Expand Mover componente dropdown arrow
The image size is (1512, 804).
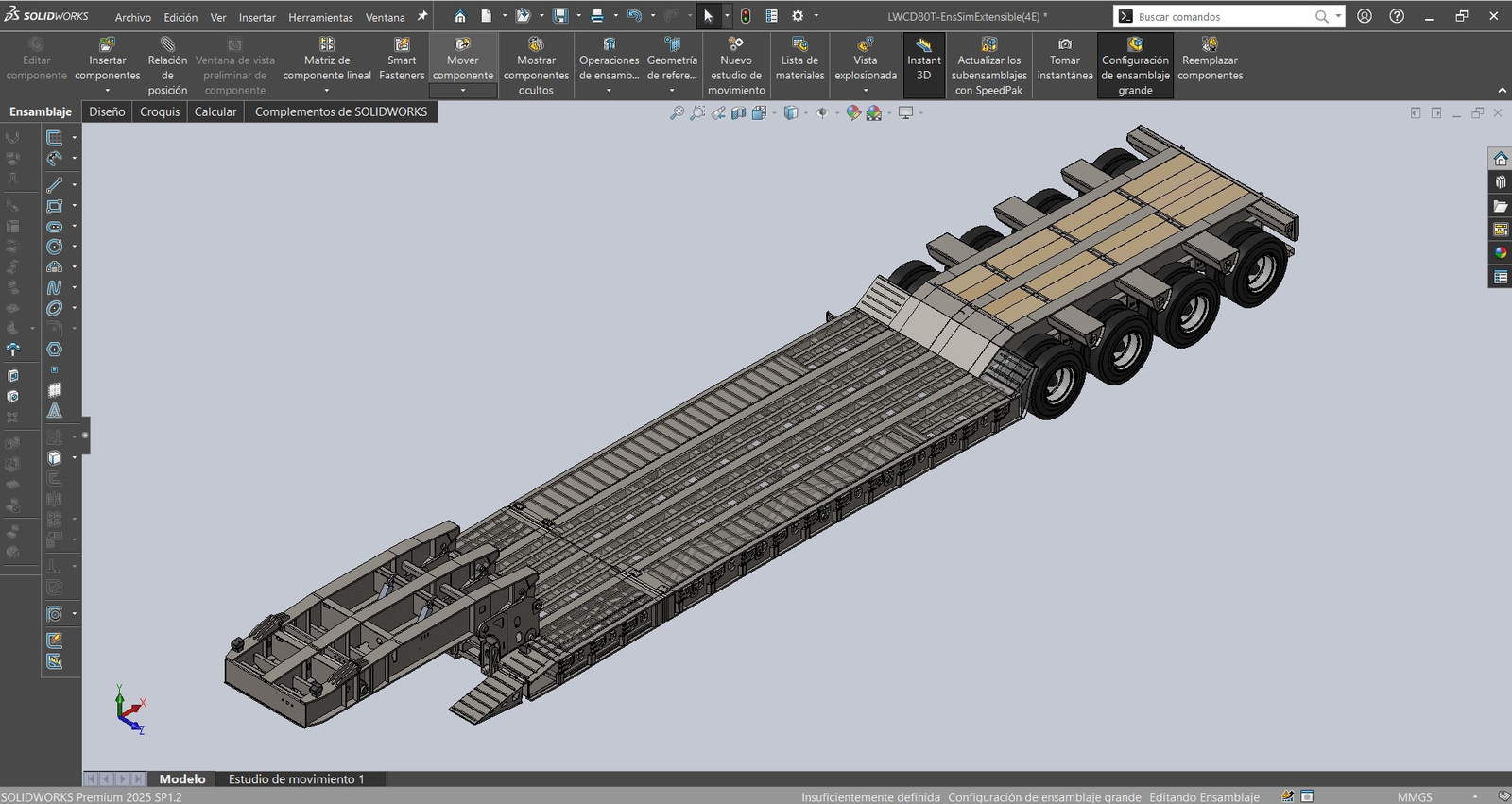(463, 91)
